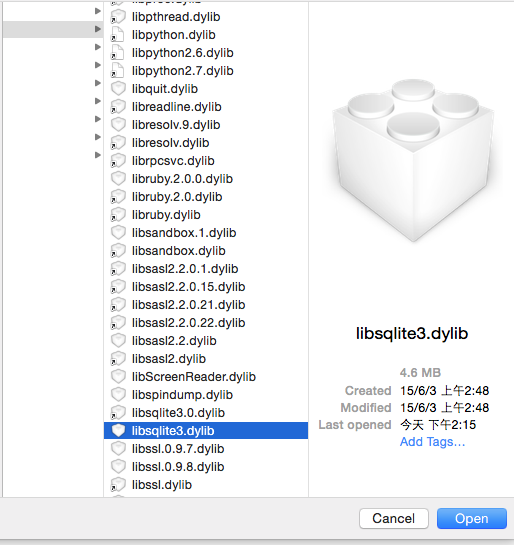Click the libquit.dylib shield icon
Viewport: 514px width, 545px height.
pos(118,89)
